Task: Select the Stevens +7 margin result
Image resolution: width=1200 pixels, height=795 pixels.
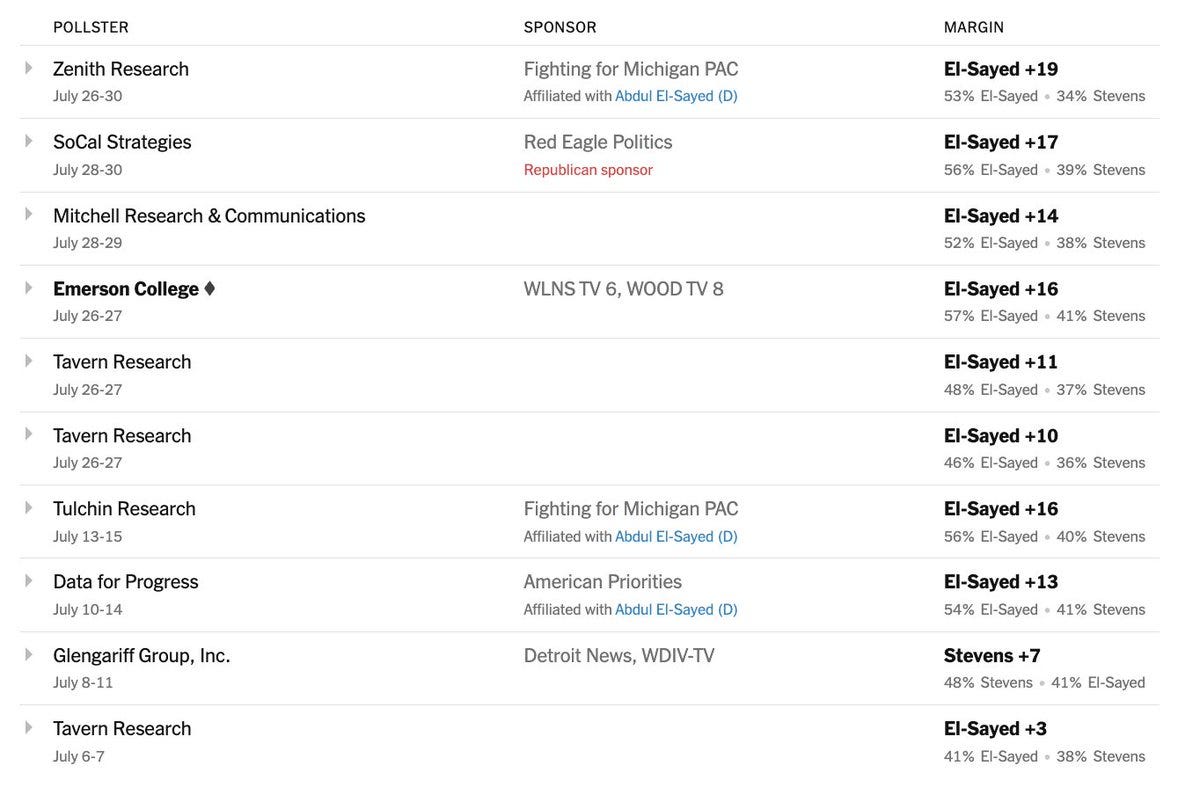Action: pos(992,655)
